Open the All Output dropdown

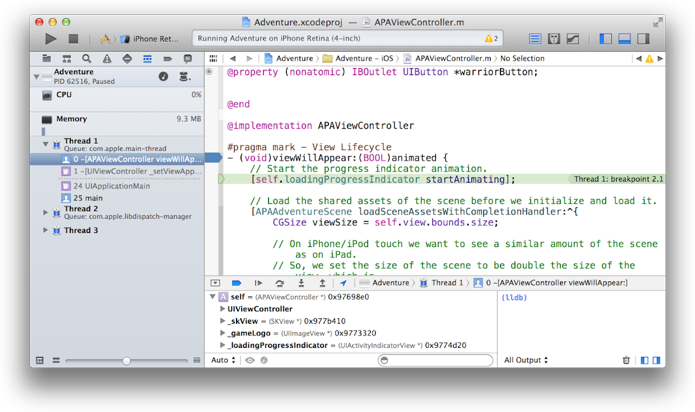coord(526,360)
